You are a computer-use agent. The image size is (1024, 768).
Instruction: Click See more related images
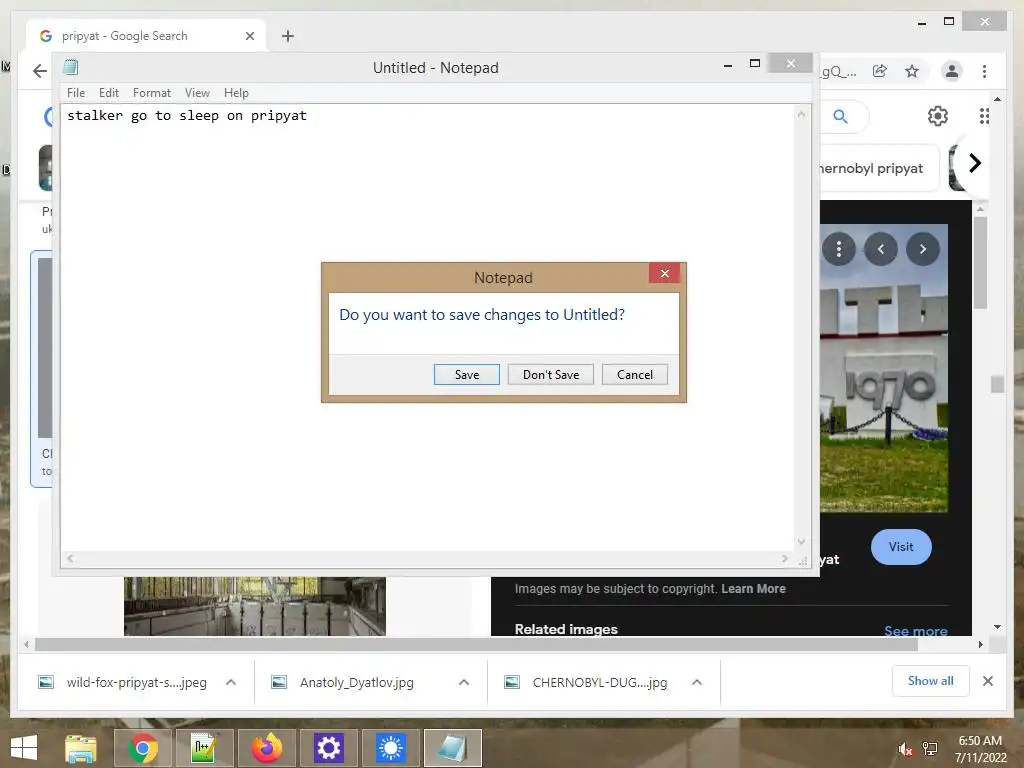[x=916, y=630]
